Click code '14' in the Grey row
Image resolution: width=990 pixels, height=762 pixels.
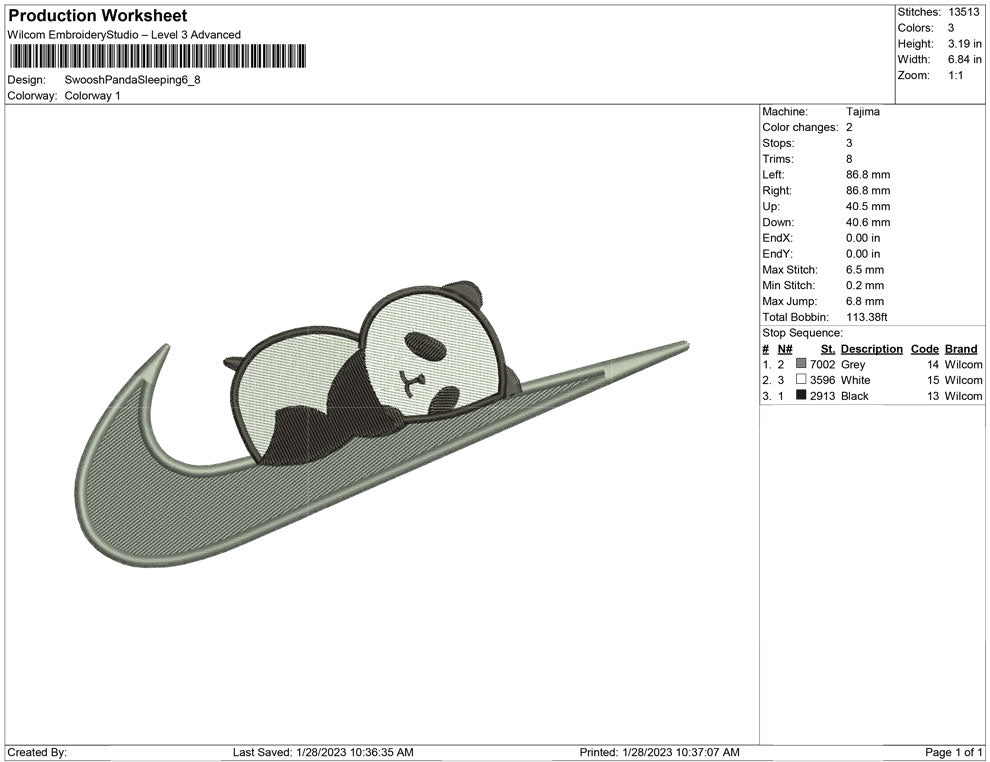pos(933,364)
